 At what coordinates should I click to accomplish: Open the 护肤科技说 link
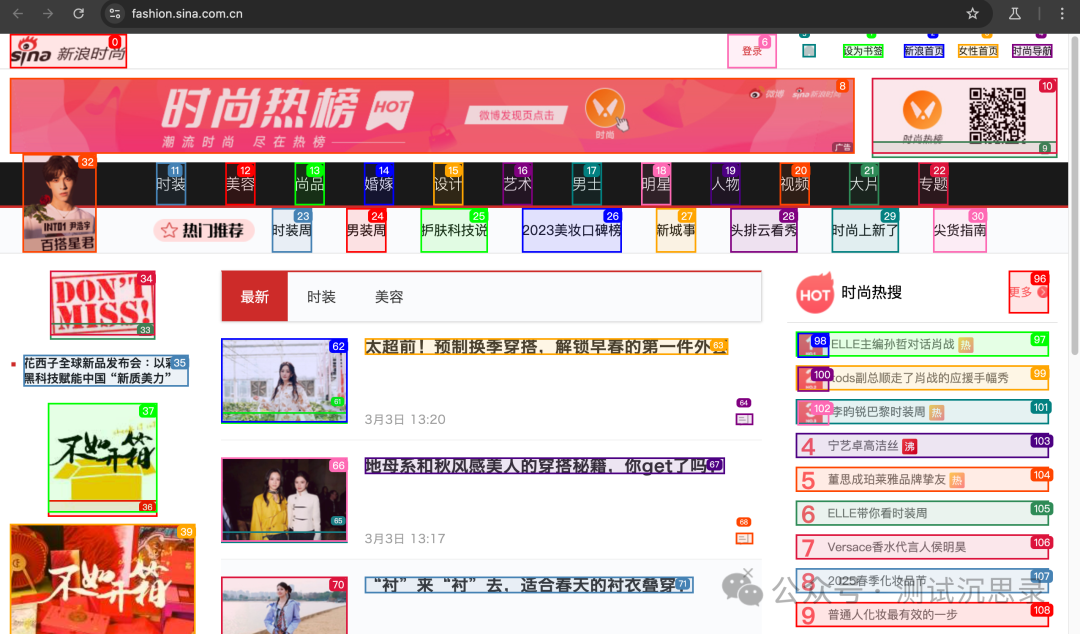[454, 230]
